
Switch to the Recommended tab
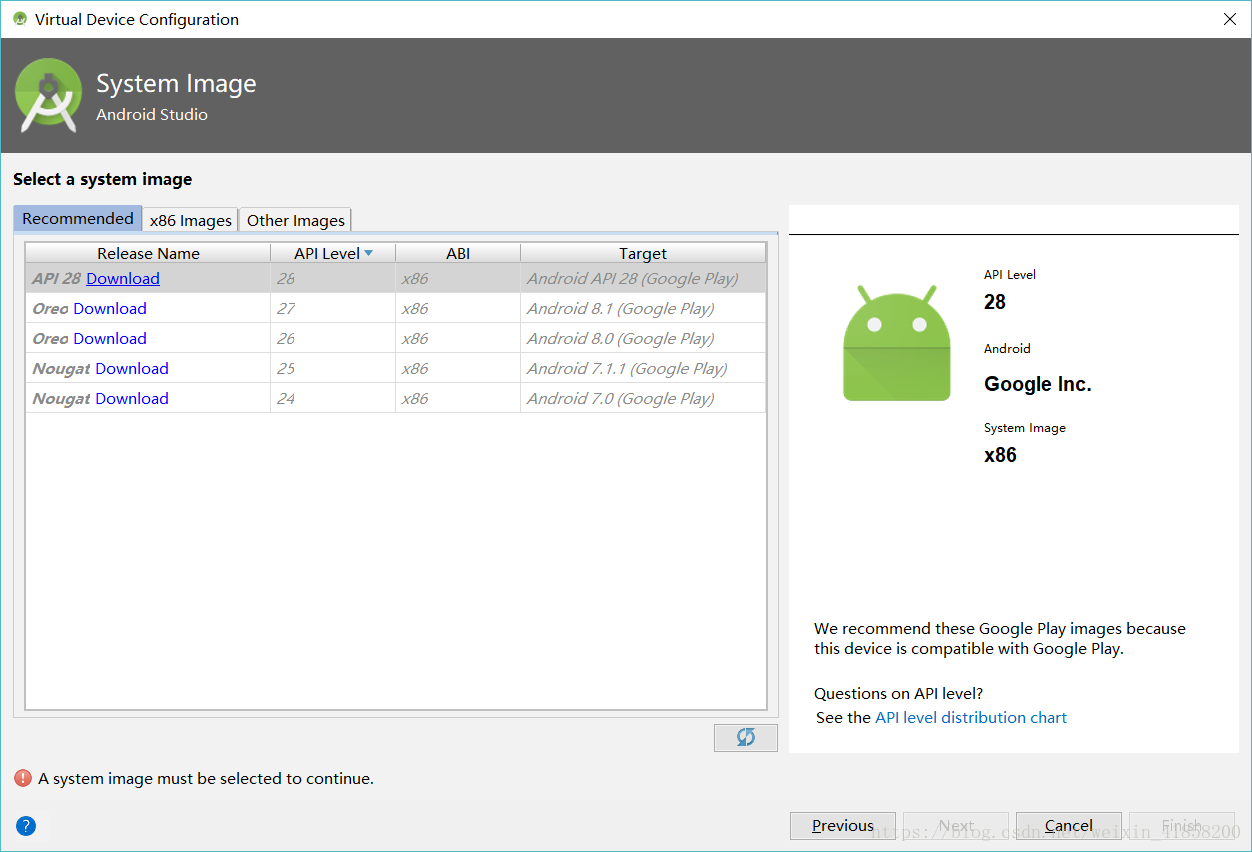pos(78,218)
